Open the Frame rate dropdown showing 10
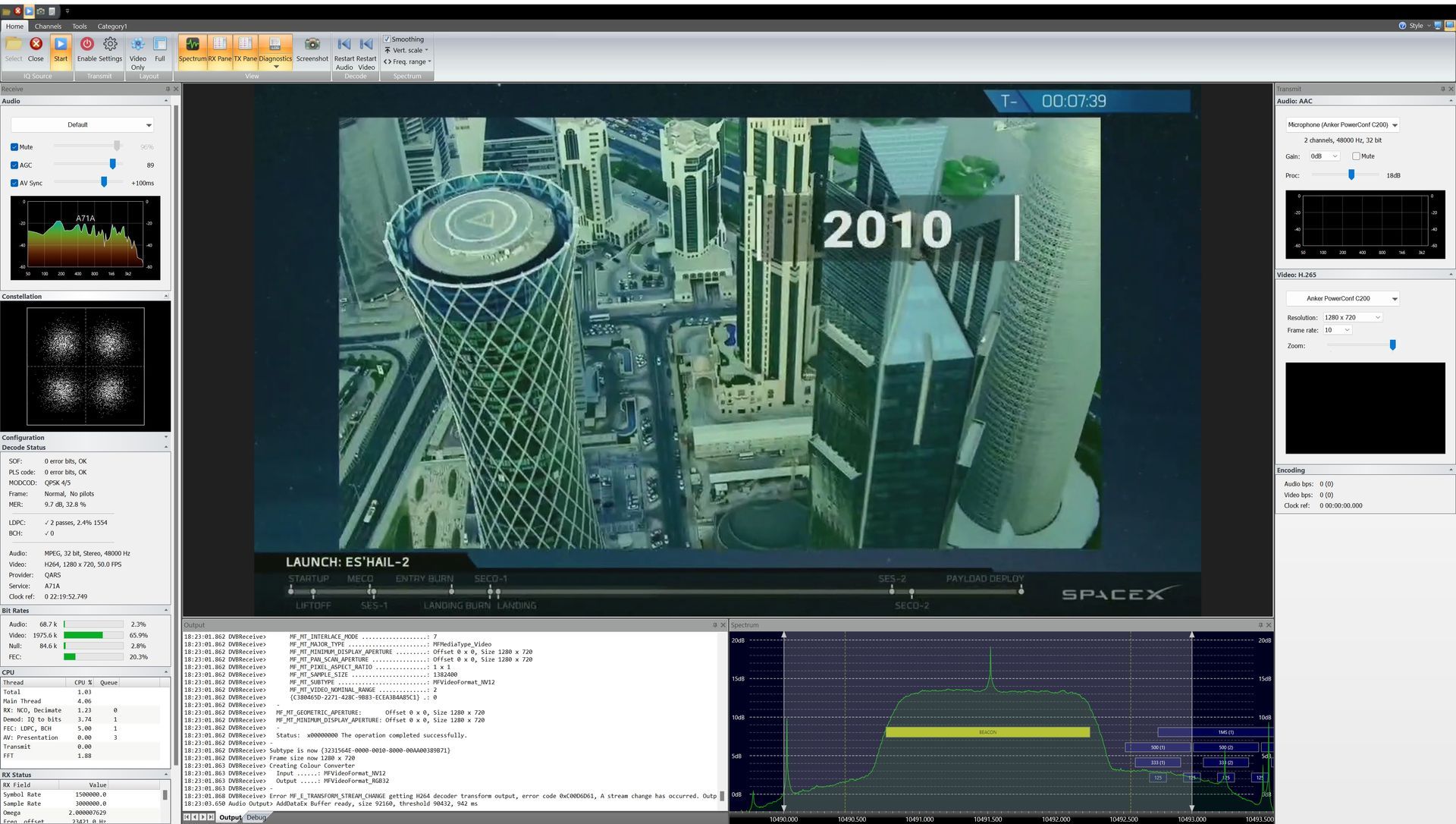The width and height of the screenshot is (1456, 824). point(1337,330)
